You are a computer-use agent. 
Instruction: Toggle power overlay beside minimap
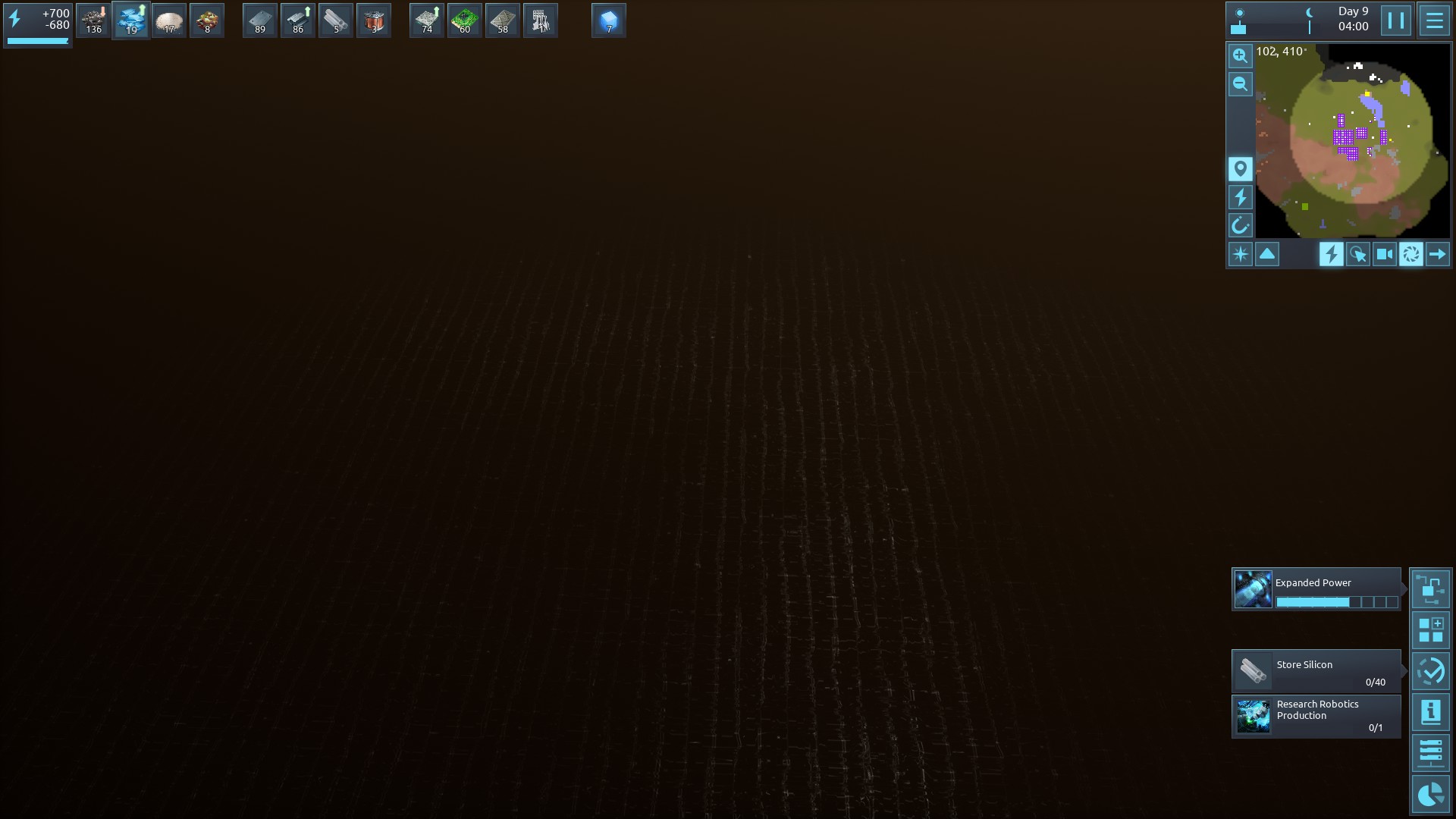(x=1240, y=197)
